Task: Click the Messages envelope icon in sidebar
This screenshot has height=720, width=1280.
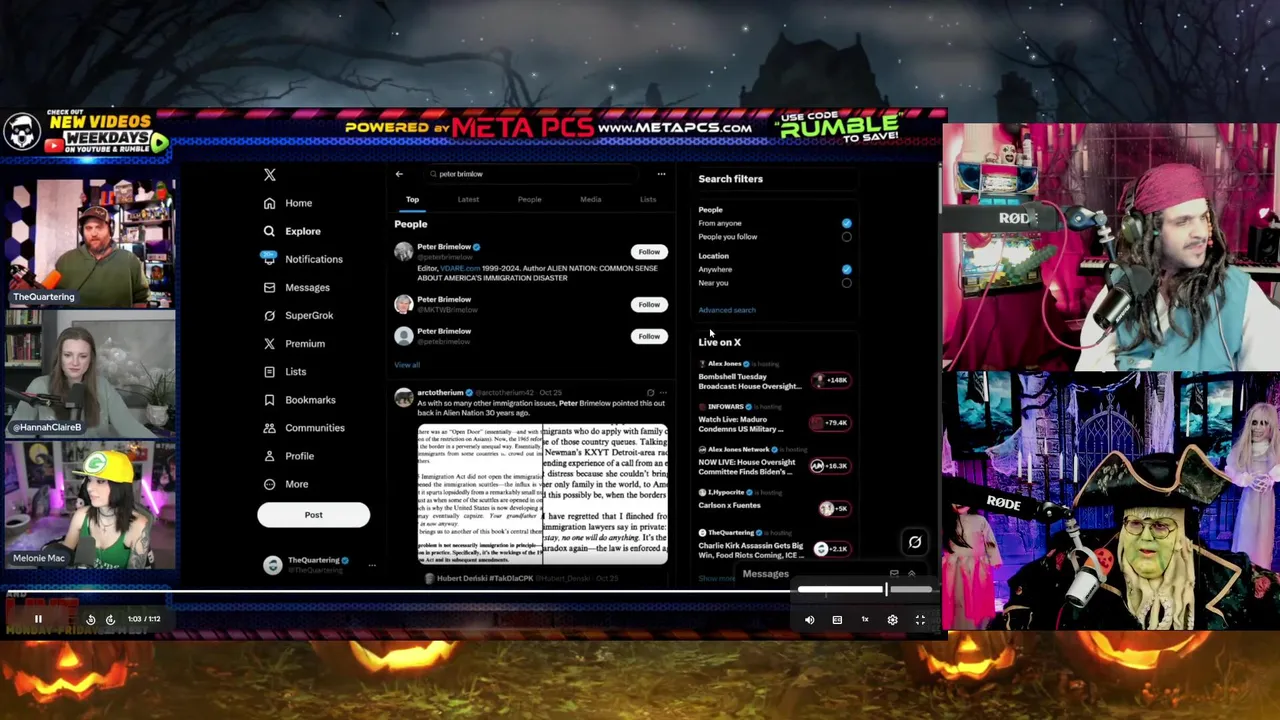Action: point(269,287)
